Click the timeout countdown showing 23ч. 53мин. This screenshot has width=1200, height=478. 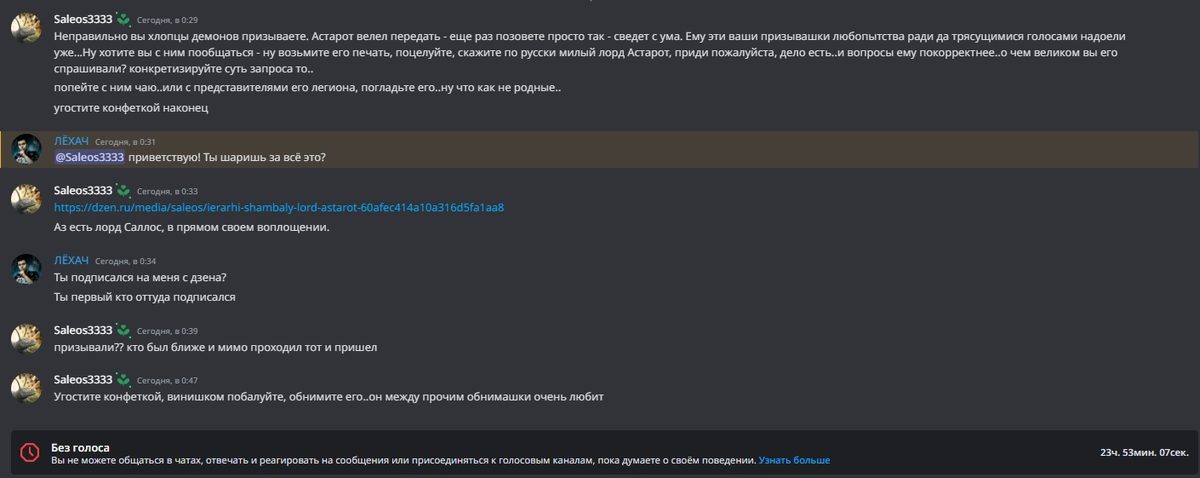click(x=1141, y=453)
